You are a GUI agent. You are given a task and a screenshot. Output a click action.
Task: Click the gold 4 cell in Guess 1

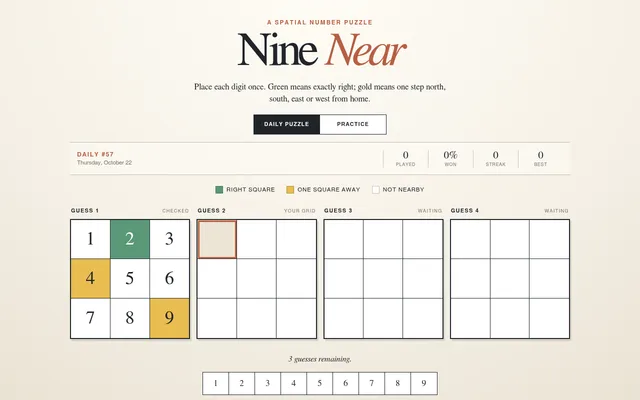click(91, 279)
